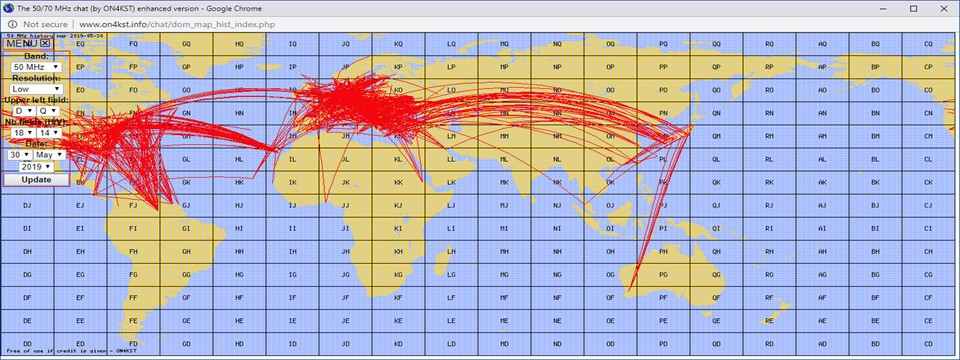Open upper left field D dropdown
960x360 pixels.
23,111
